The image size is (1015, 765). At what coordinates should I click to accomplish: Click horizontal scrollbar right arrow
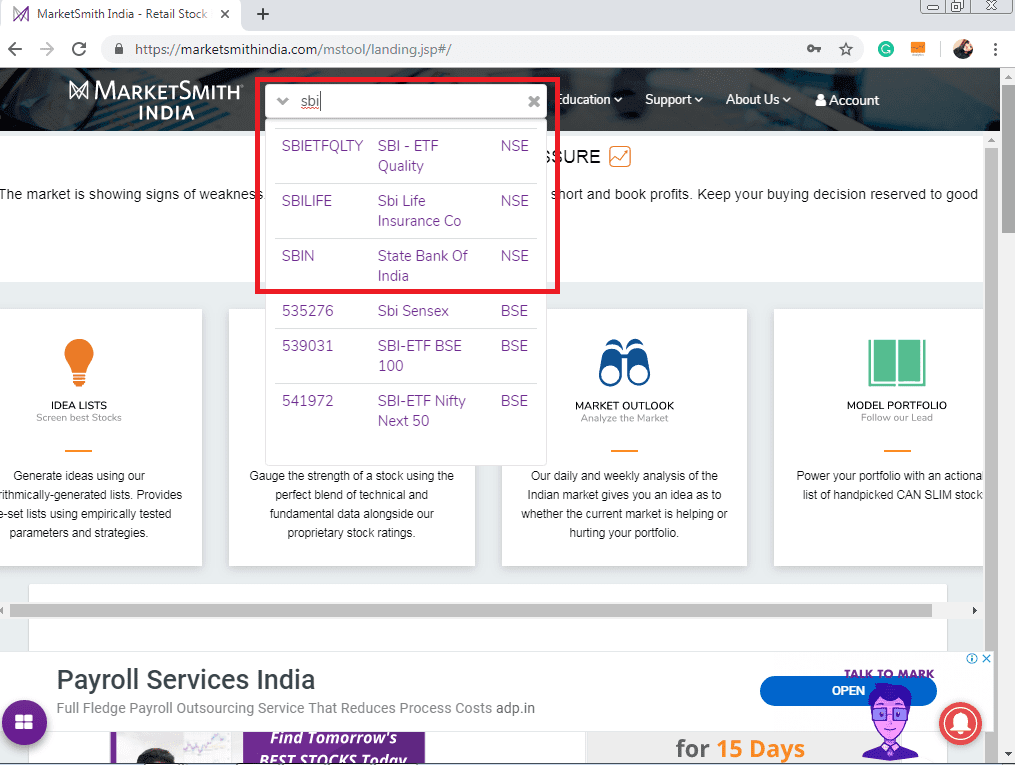(975, 610)
